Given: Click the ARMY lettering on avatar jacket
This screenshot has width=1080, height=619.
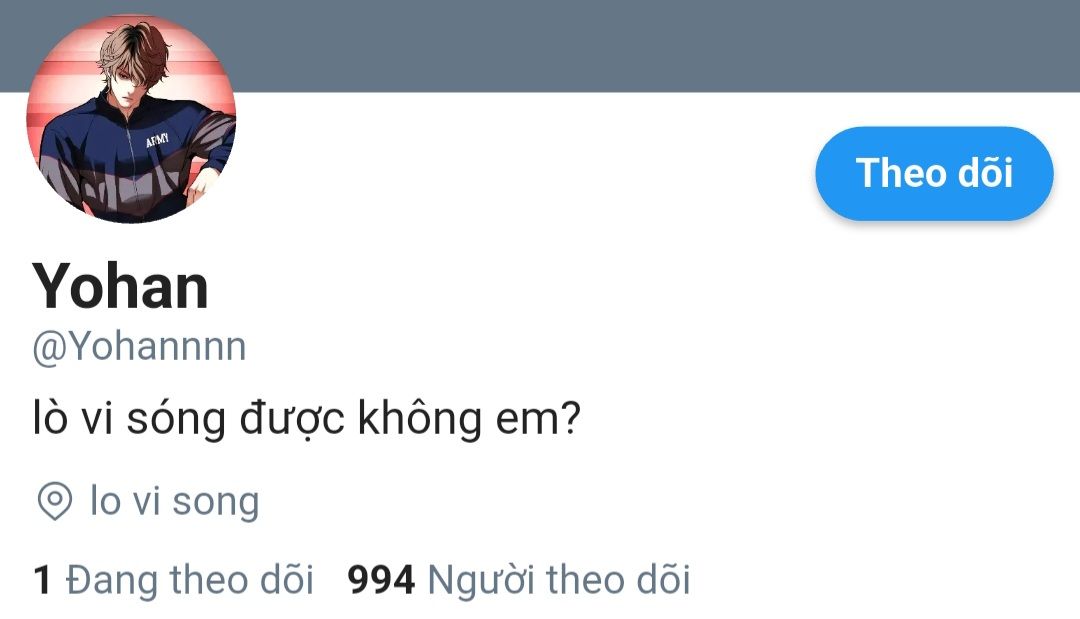Looking at the screenshot, I should click(157, 141).
